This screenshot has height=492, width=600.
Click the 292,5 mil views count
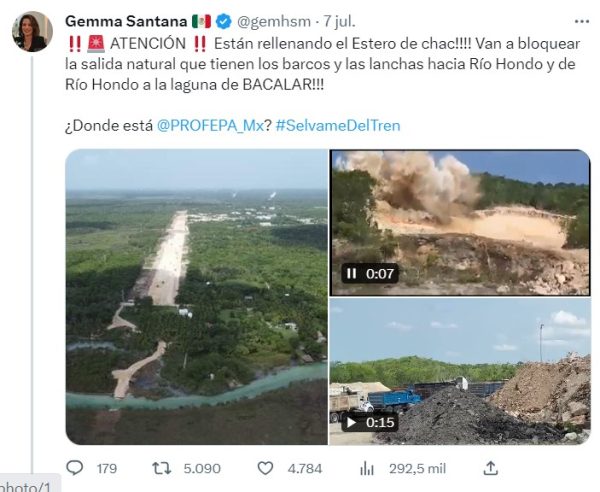[x=417, y=467]
